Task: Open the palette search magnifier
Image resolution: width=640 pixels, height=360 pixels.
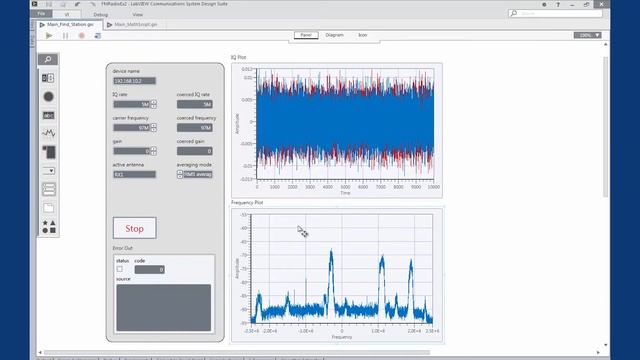Action: (x=48, y=60)
